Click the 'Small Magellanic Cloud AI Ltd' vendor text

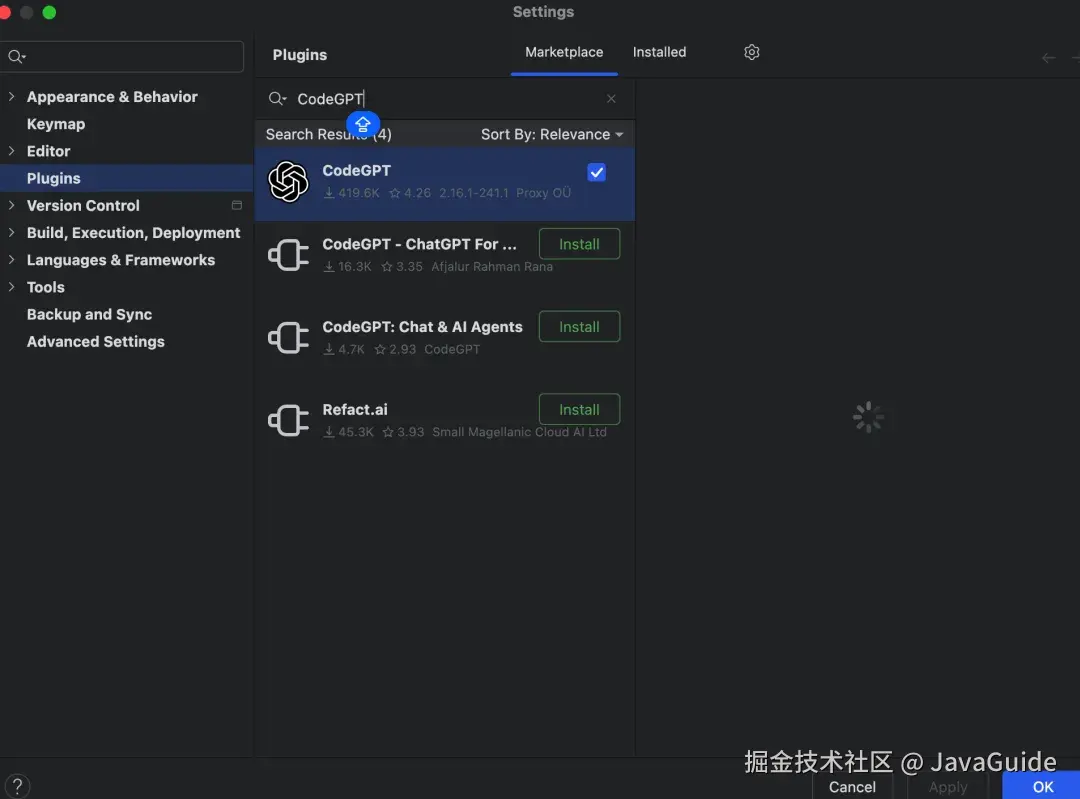[x=519, y=432]
